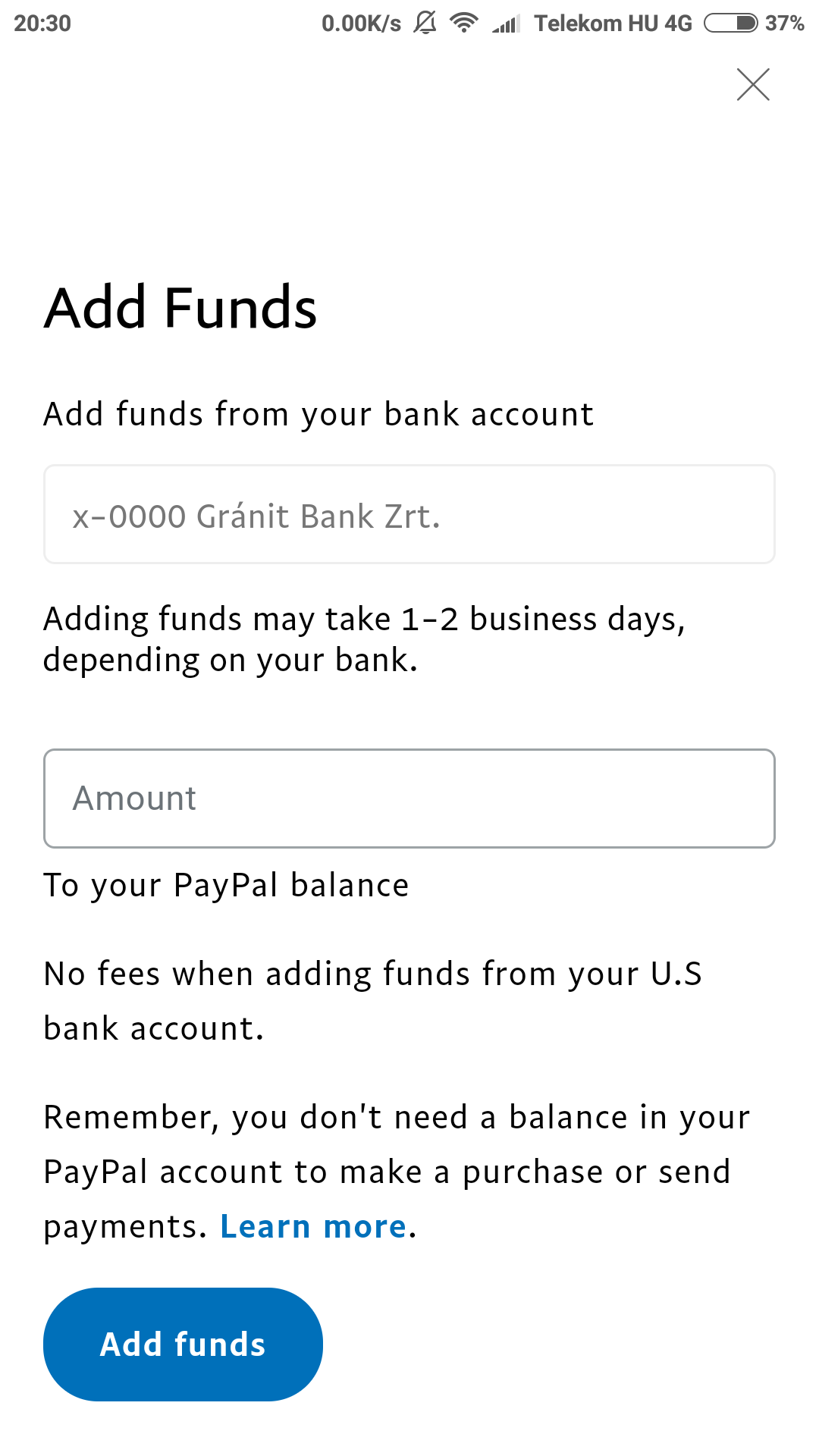This screenshot has width=819, height=1456.
Task: Tap the Telekom HU carrier name
Action: pyautogui.click(x=596, y=24)
